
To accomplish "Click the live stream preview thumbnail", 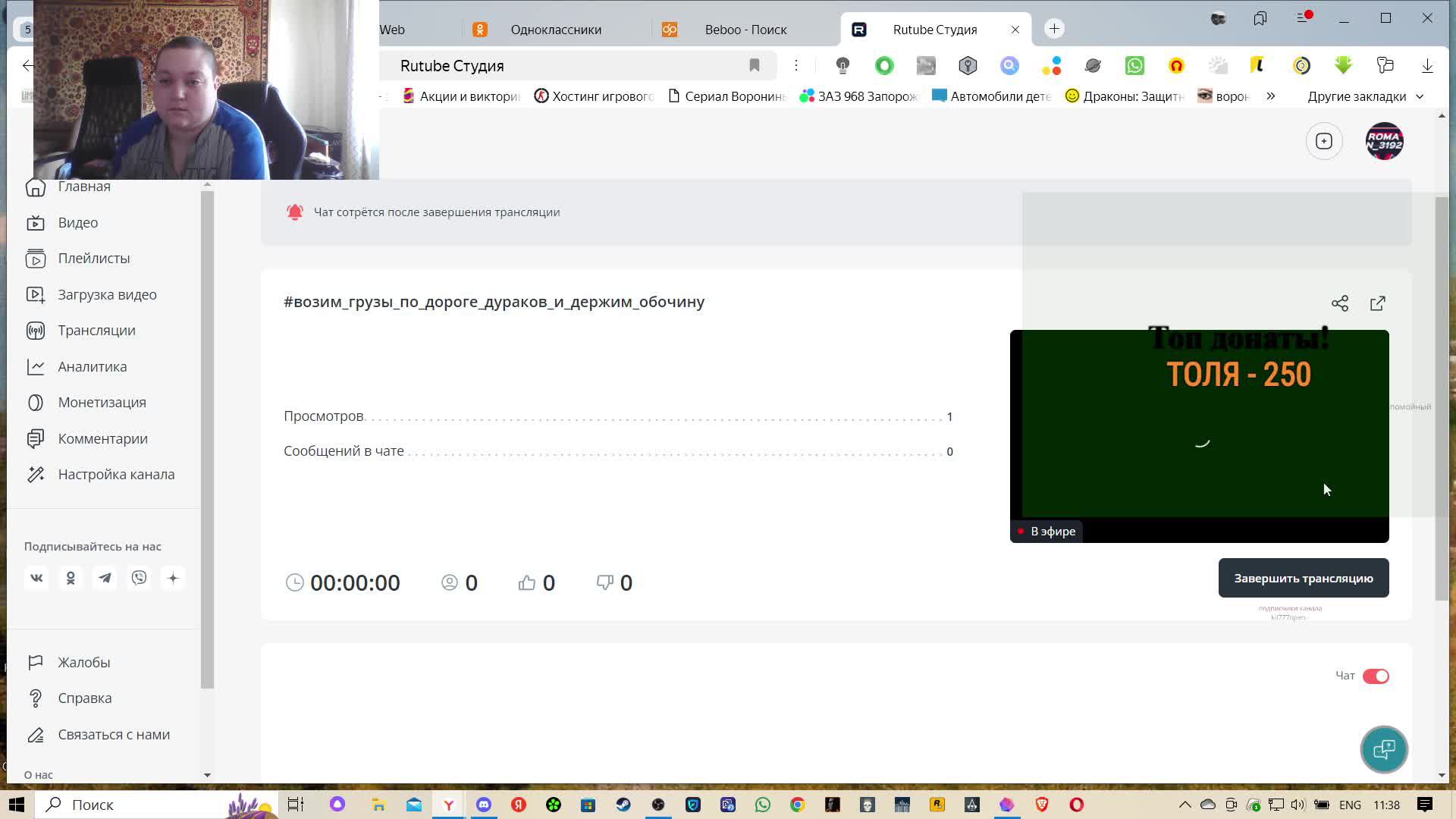I will click(x=1199, y=436).
